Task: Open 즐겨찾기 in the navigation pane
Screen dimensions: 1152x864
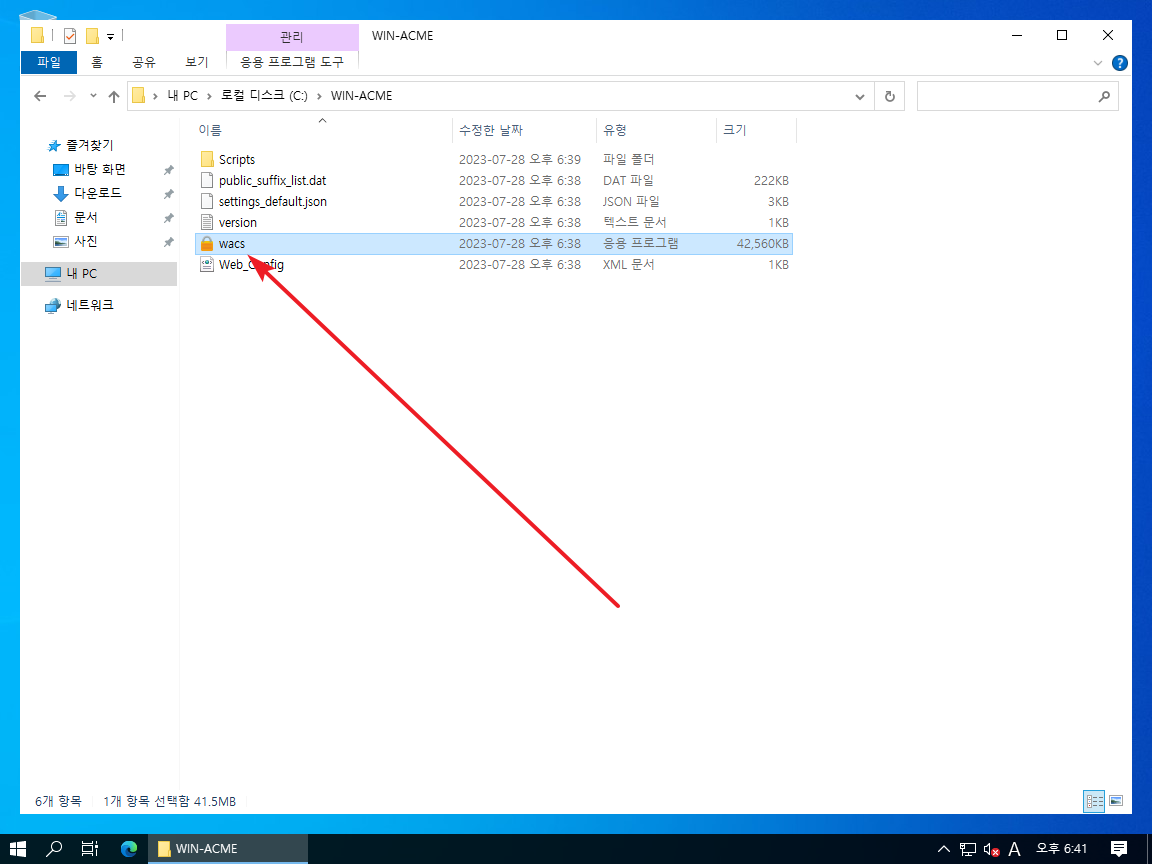Action: tap(90, 145)
